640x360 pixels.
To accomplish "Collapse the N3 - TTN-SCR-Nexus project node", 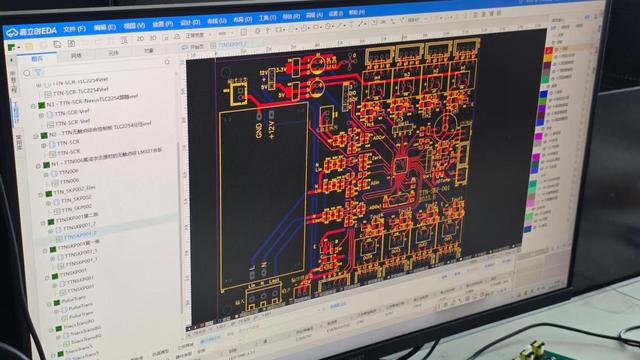I will 33,106.
